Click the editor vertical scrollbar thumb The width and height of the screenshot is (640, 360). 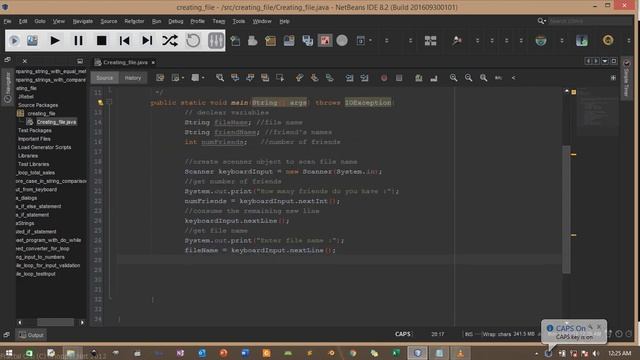[566, 209]
